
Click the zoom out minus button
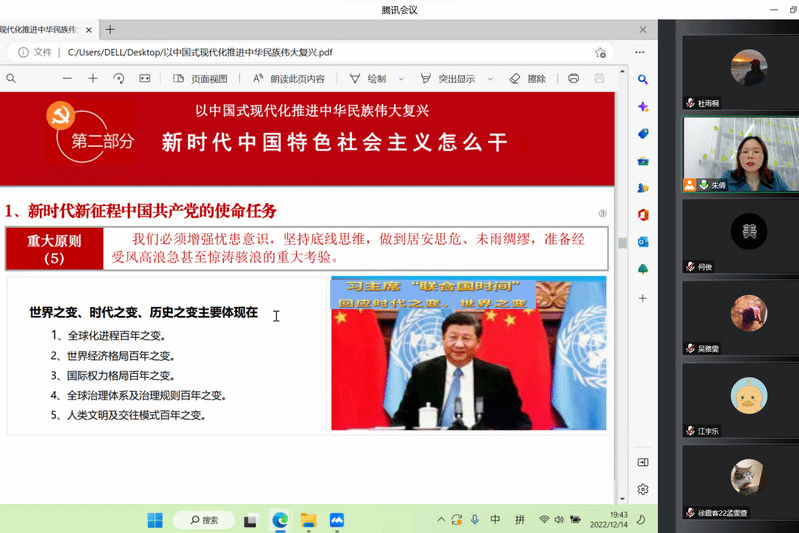[x=66, y=78]
